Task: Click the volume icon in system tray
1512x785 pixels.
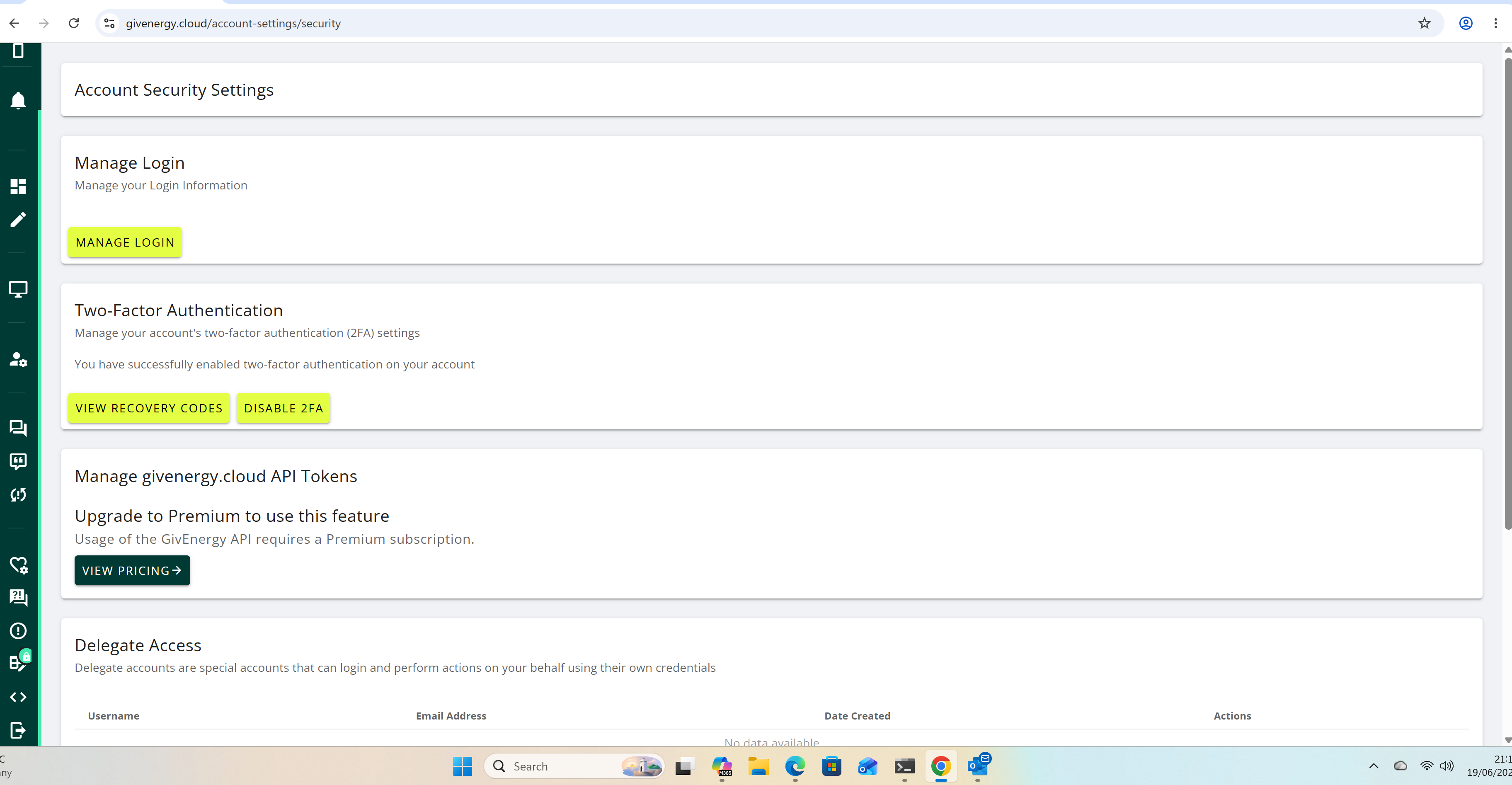Action: pos(1447,766)
